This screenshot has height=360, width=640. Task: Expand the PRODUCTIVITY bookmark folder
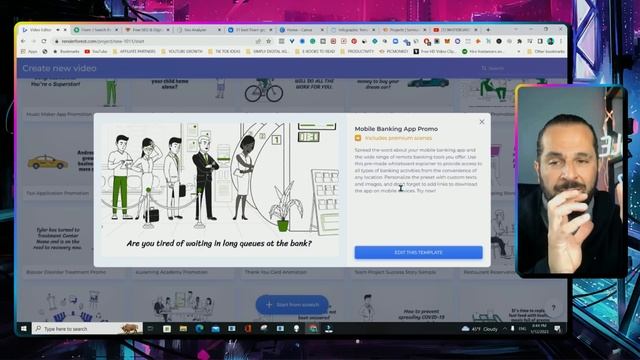pos(357,51)
